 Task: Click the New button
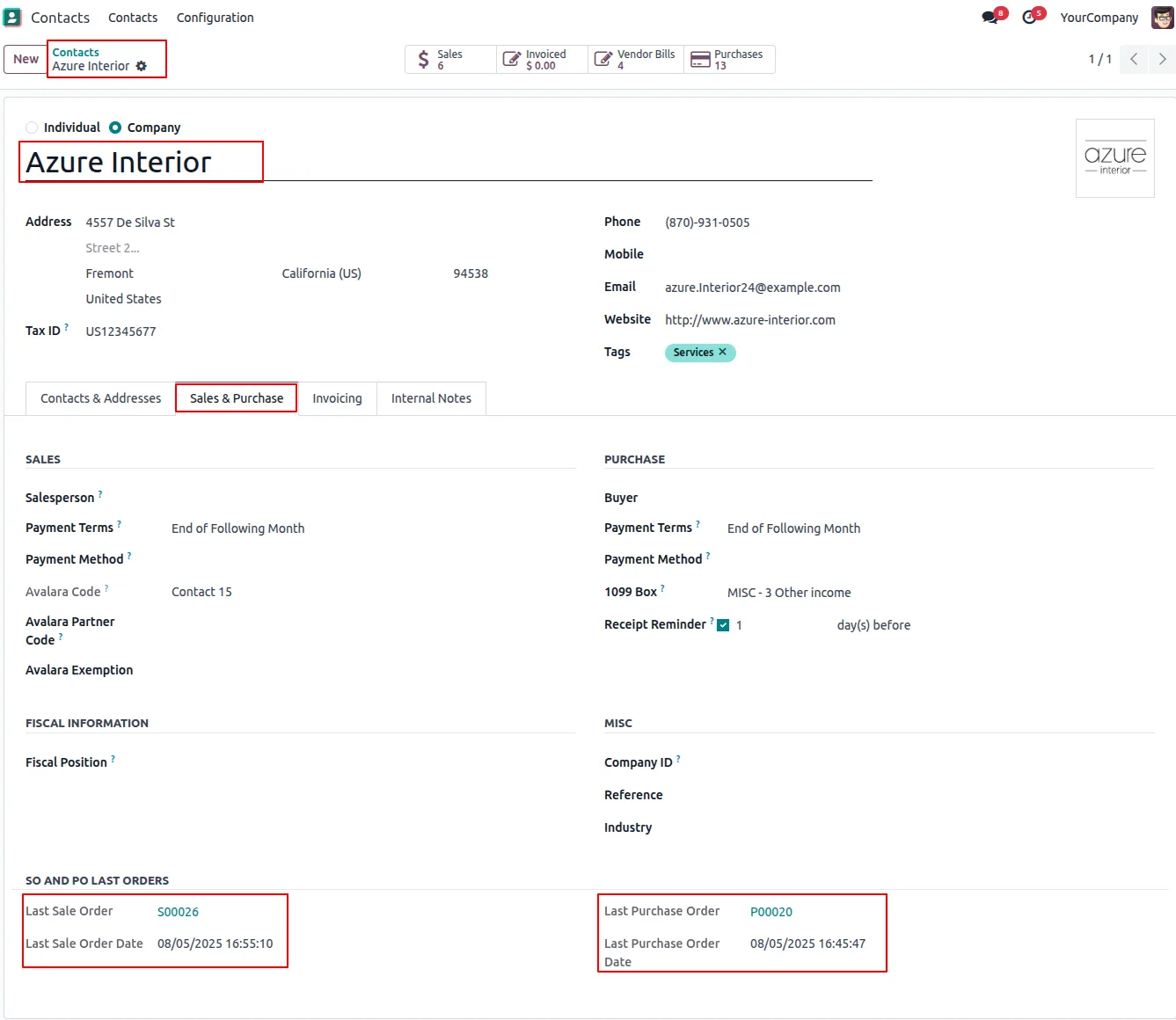point(26,59)
